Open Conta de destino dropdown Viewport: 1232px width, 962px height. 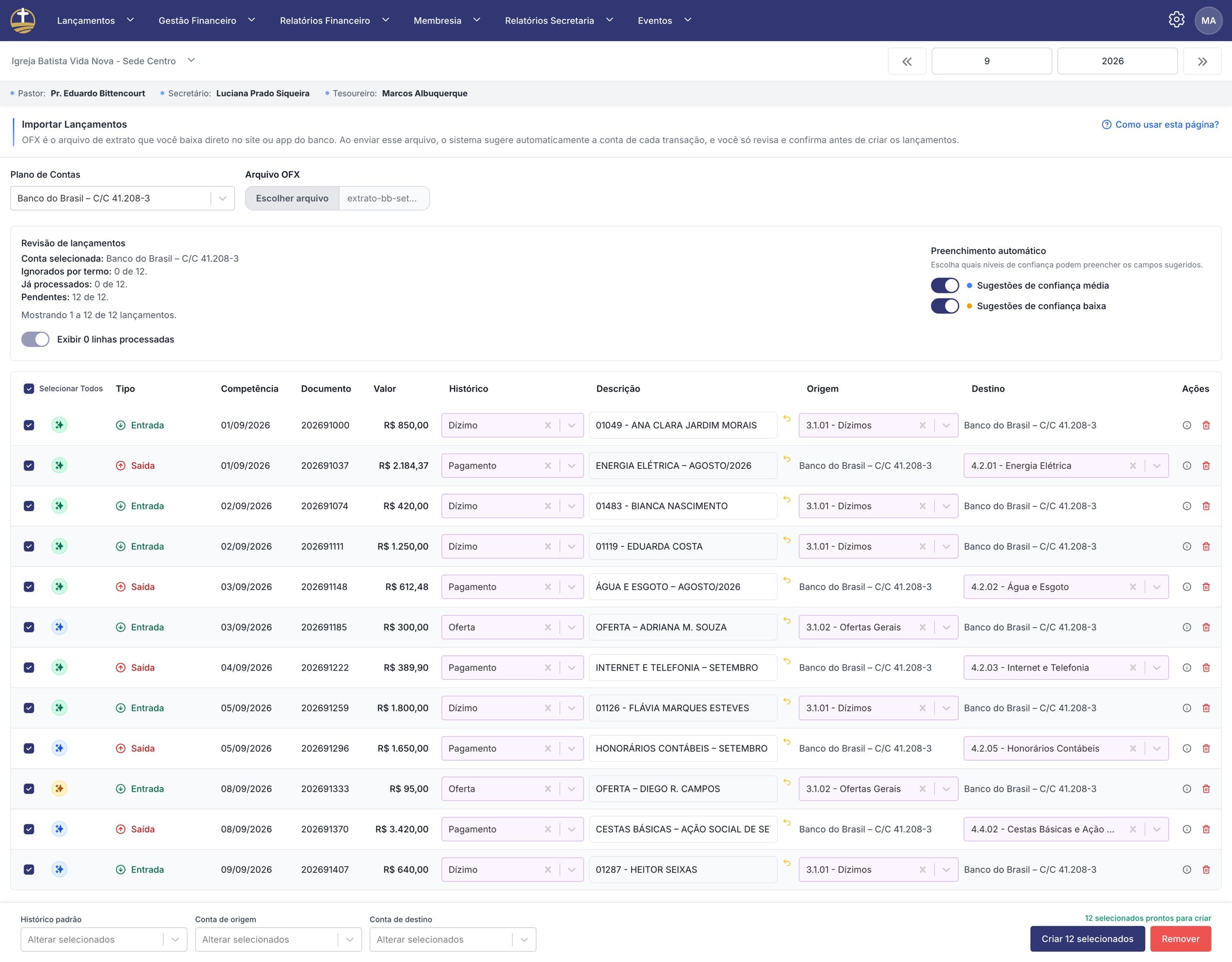point(452,939)
